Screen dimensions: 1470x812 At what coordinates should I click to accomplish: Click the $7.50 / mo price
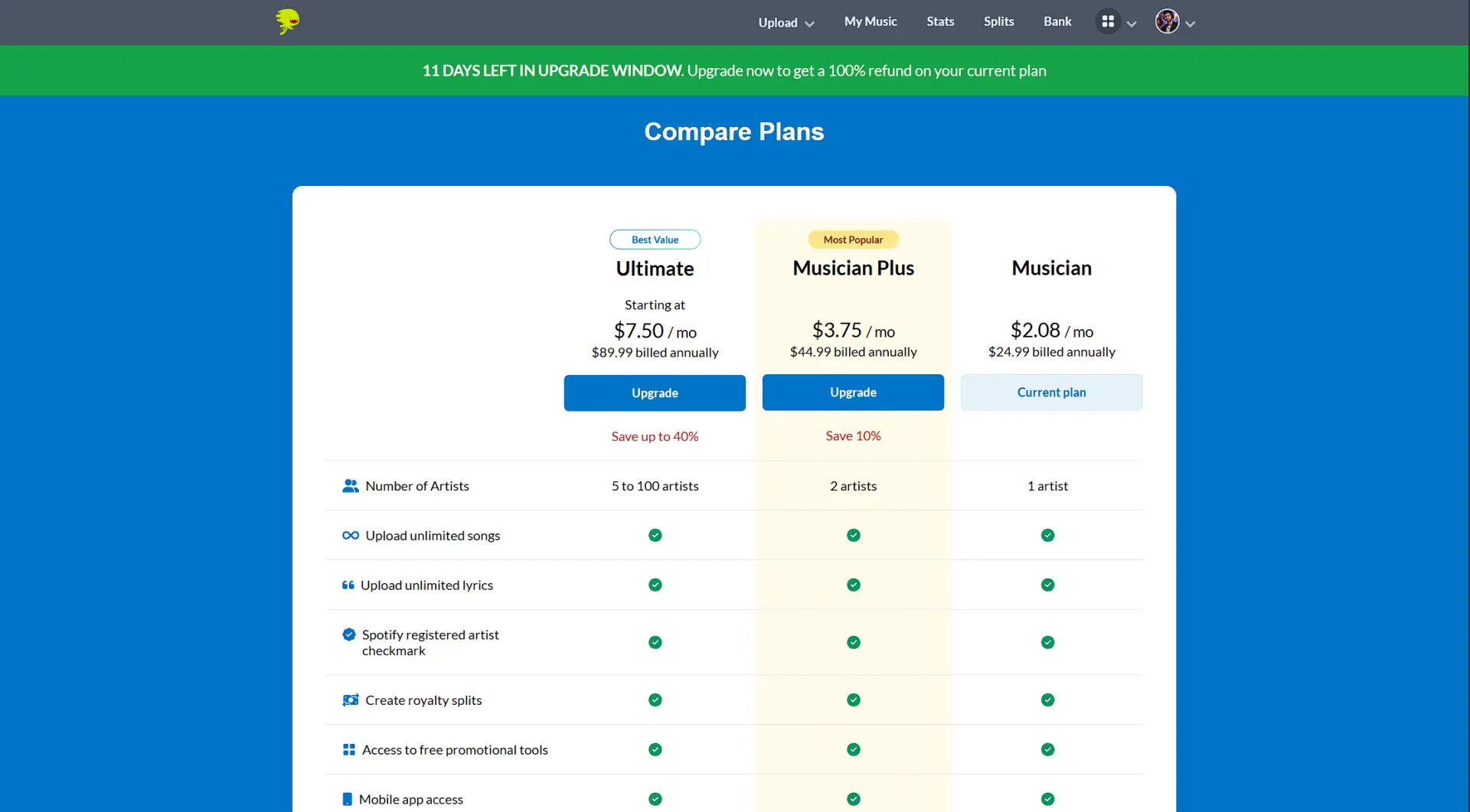[x=655, y=331]
